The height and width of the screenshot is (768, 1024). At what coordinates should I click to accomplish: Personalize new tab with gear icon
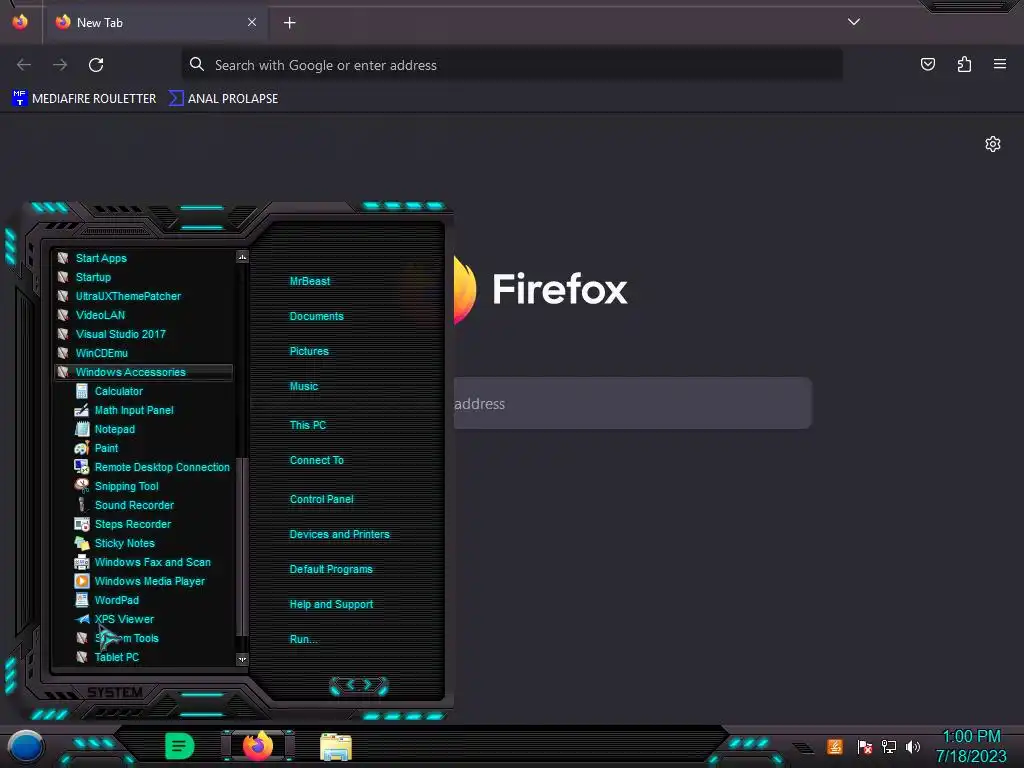(993, 144)
